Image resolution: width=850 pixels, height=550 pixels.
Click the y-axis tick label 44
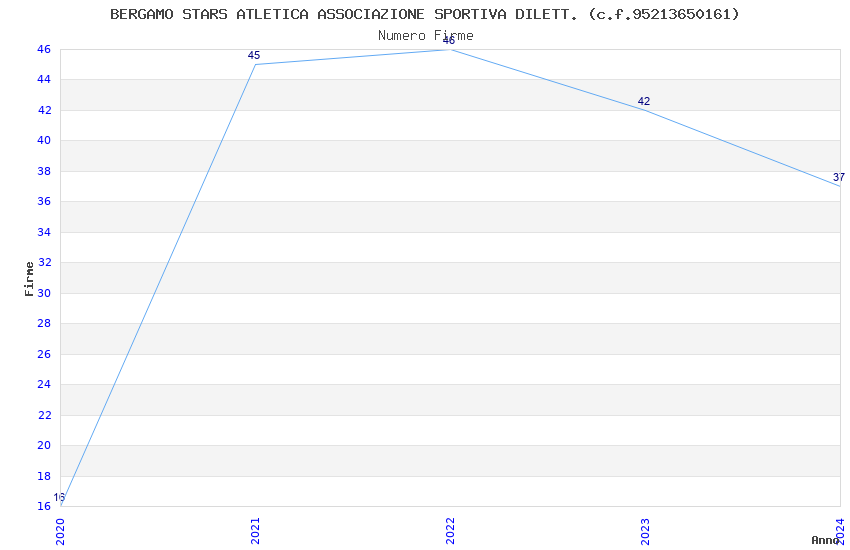44,80
